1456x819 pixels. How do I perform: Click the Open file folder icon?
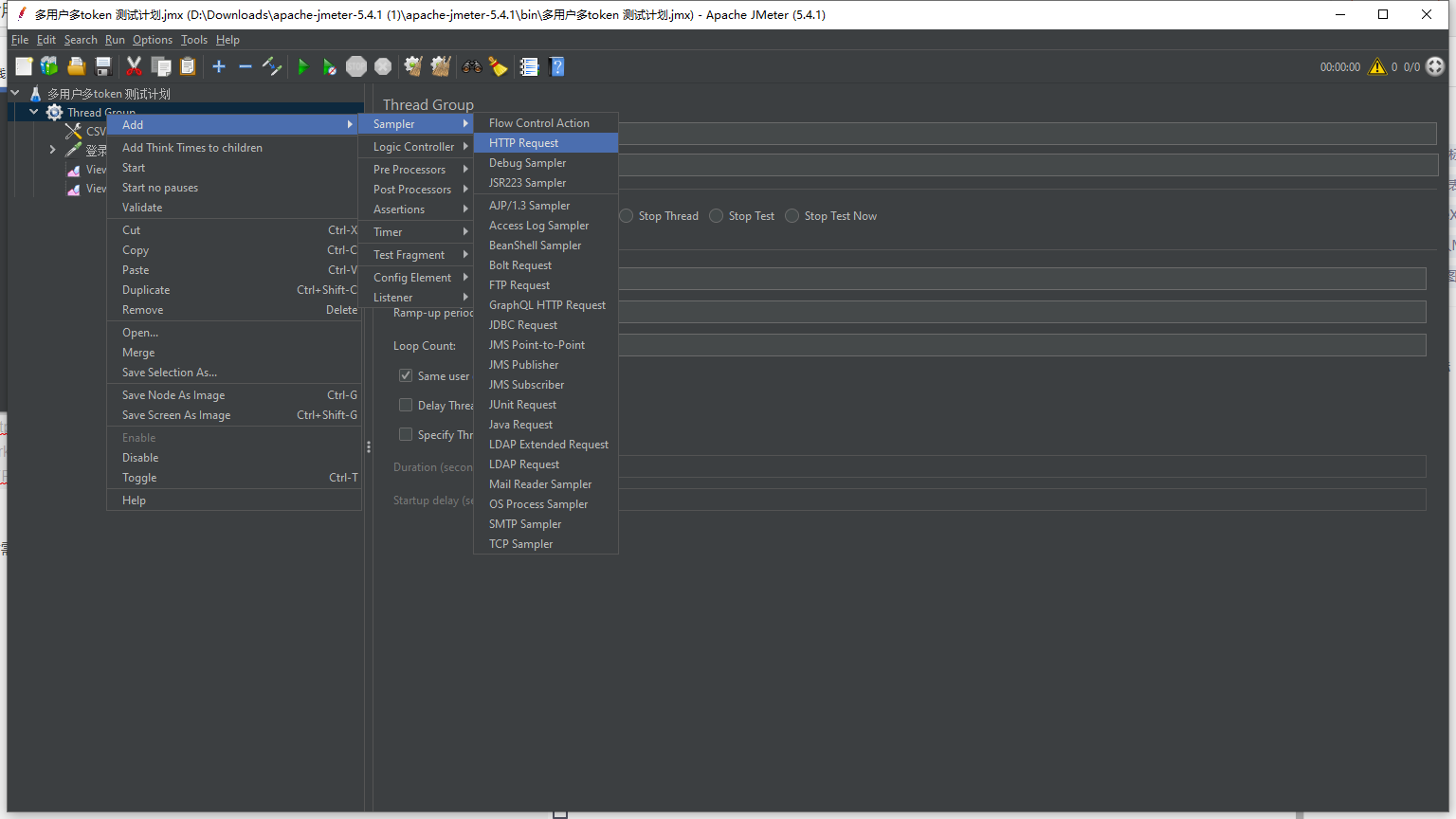pos(77,66)
